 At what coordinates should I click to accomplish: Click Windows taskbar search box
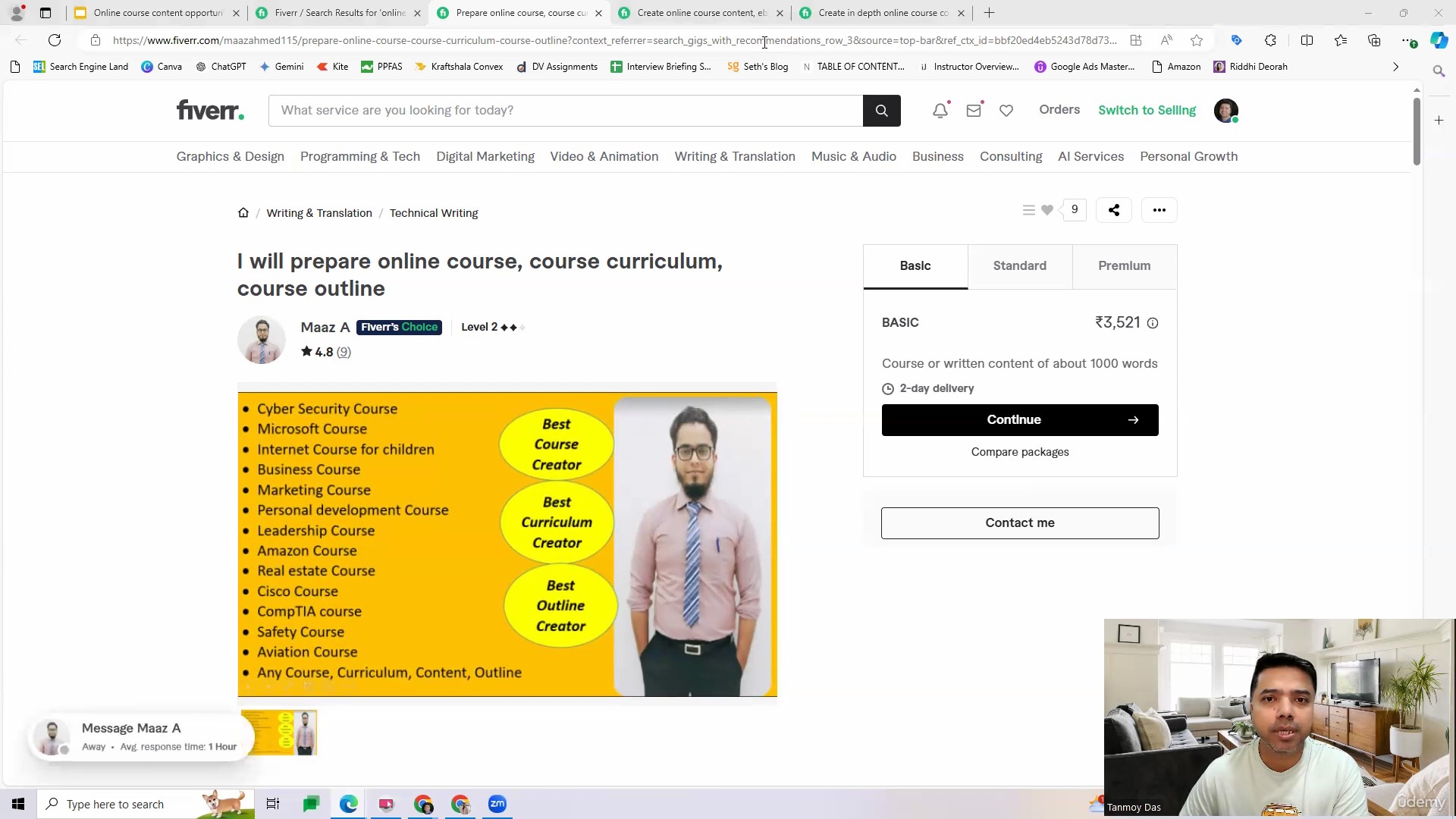144,804
